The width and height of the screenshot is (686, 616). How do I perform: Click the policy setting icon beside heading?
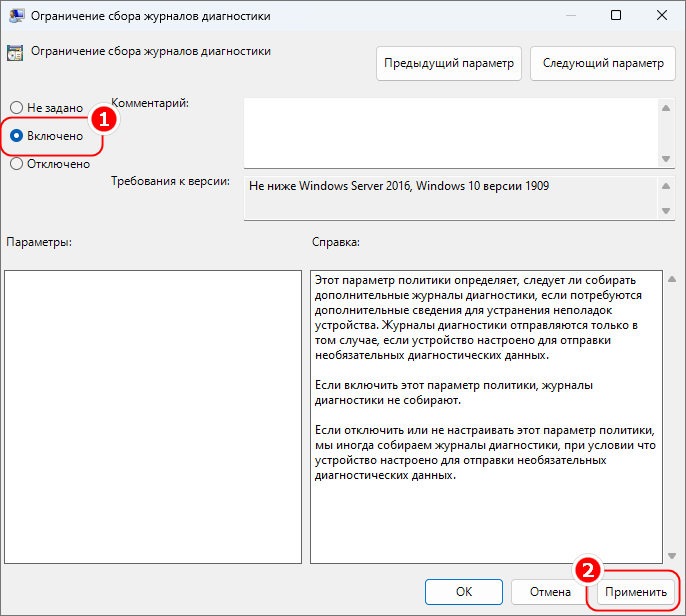tap(15, 52)
